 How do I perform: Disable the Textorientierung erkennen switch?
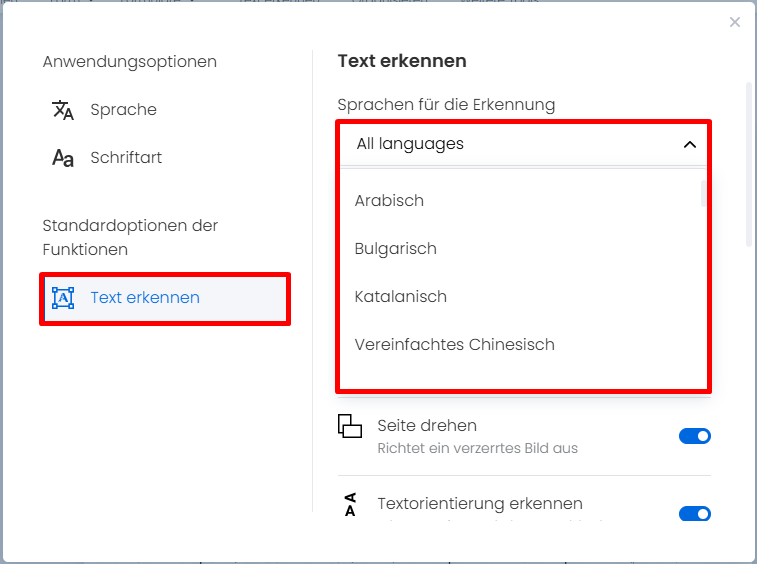point(695,514)
